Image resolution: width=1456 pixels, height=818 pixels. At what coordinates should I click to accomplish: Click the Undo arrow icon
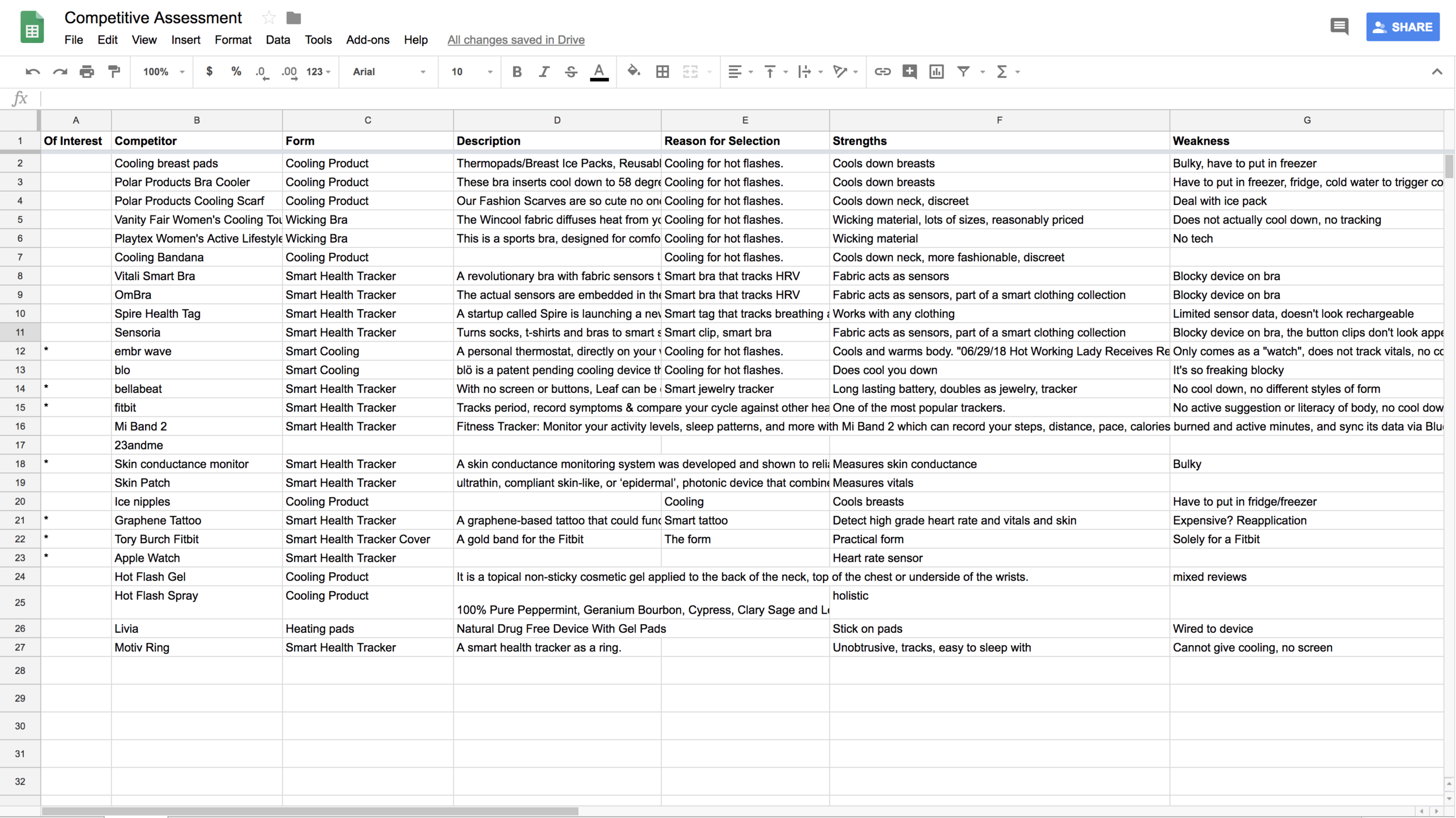tap(33, 72)
